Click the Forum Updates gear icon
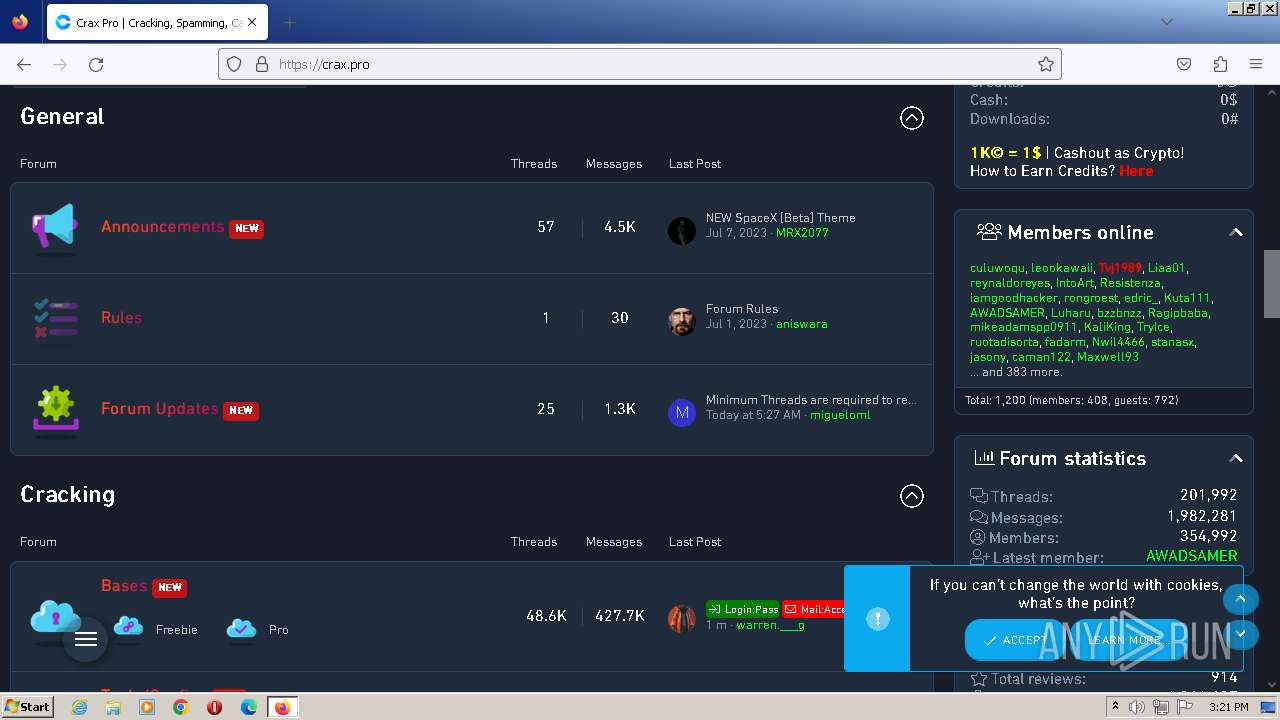This screenshot has width=1280, height=720. point(55,409)
